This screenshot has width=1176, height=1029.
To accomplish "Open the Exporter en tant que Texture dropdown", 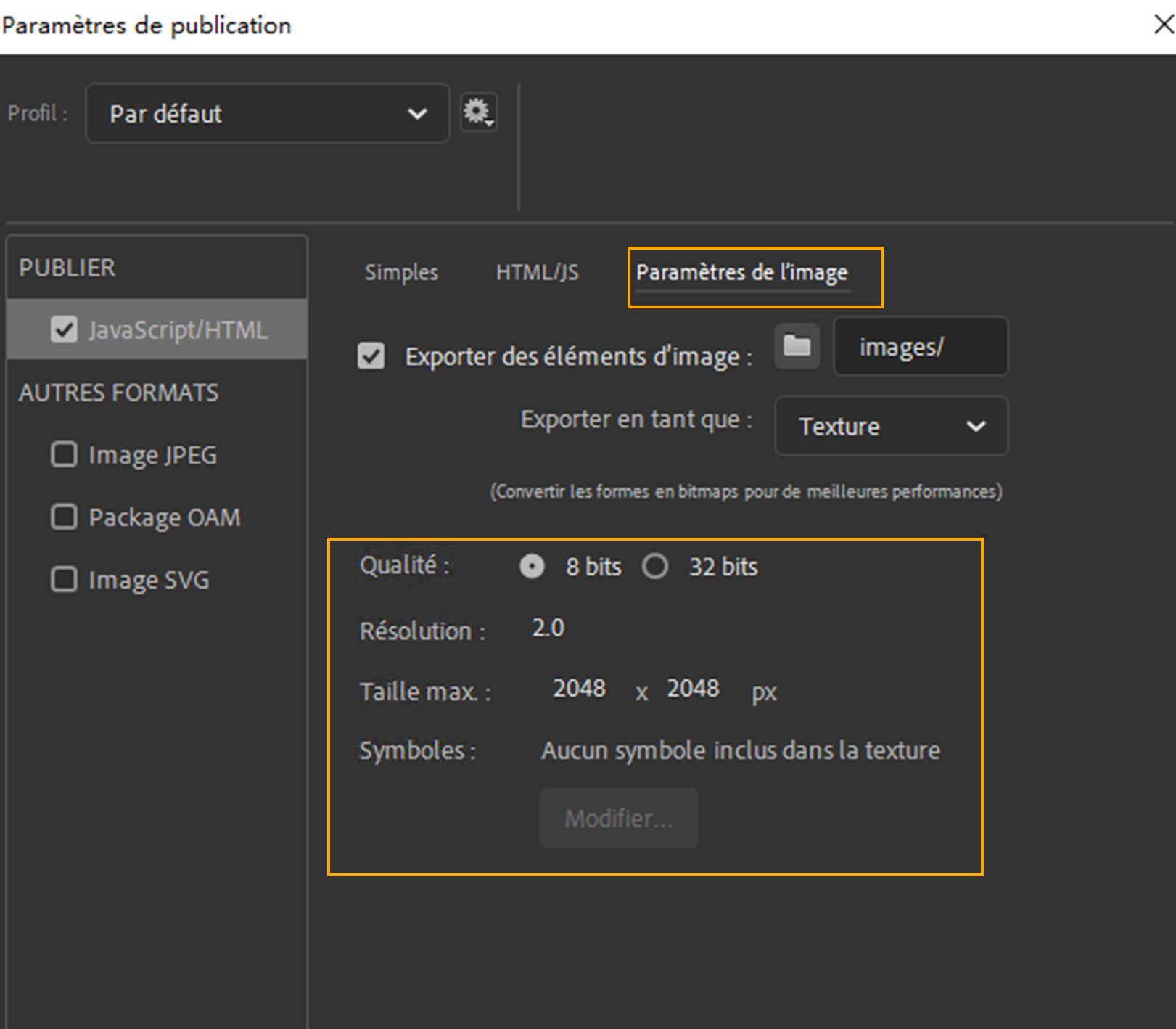I will 890,427.
